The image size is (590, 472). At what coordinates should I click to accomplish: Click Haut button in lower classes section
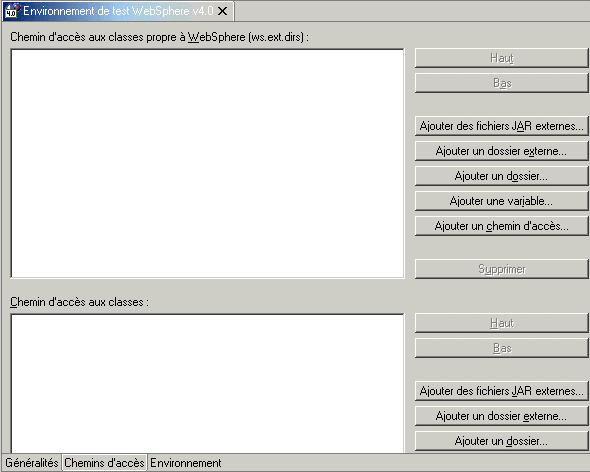click(x=502, y=323)
